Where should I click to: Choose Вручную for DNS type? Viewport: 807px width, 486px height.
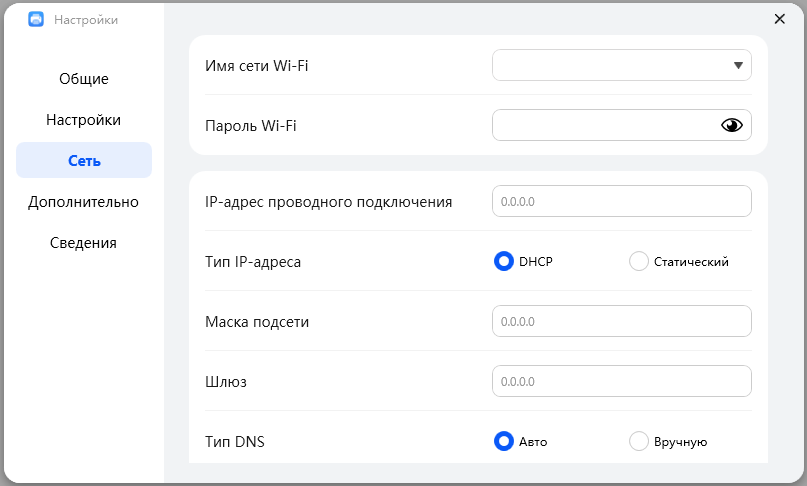point(639,441)
